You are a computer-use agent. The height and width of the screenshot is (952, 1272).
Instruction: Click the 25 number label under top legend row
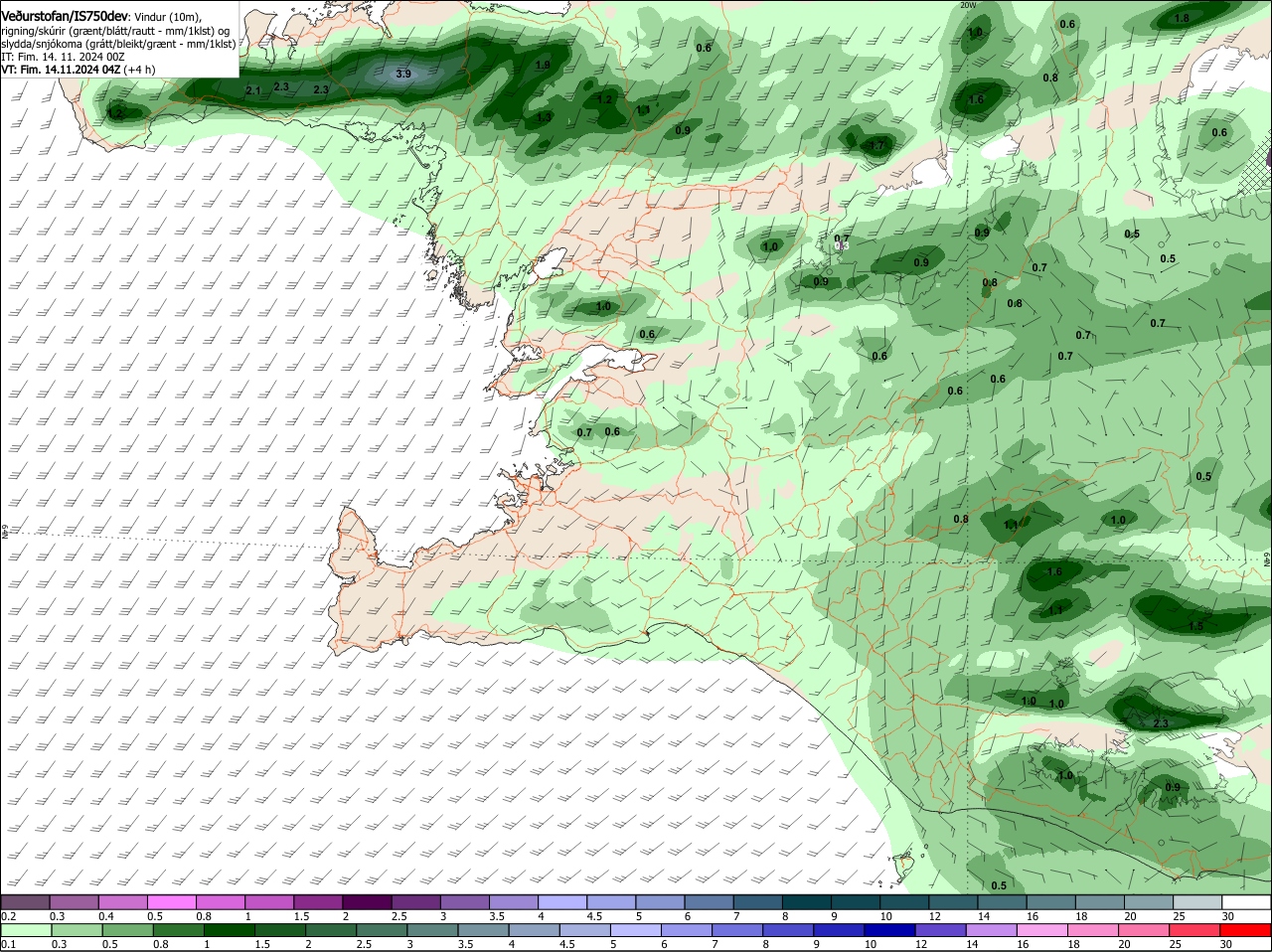click(x=1179, y=916)
